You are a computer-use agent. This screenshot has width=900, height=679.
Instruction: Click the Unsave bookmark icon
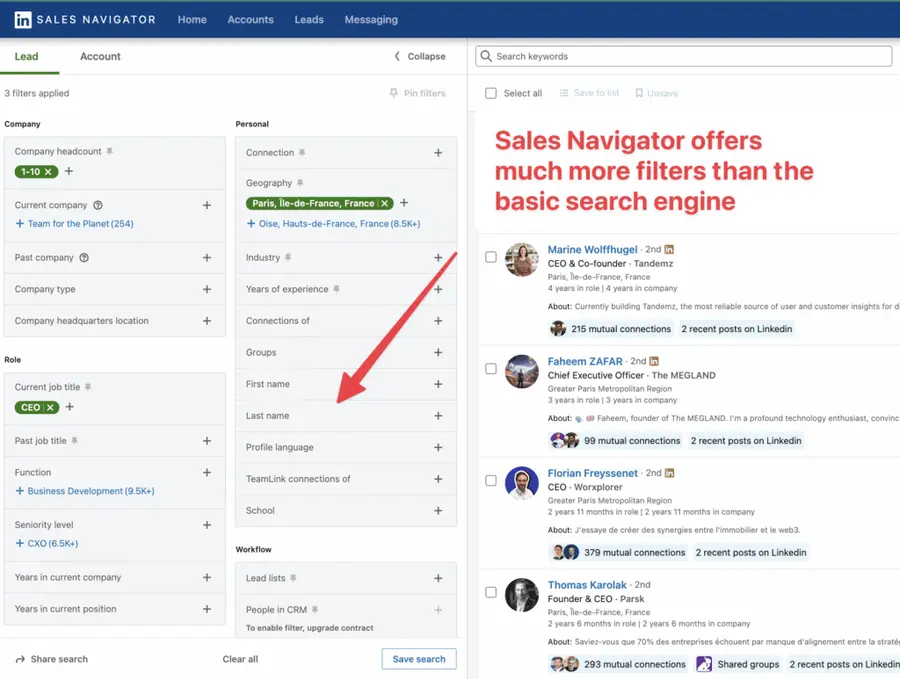pyautogui.click(x=637, y=93)
